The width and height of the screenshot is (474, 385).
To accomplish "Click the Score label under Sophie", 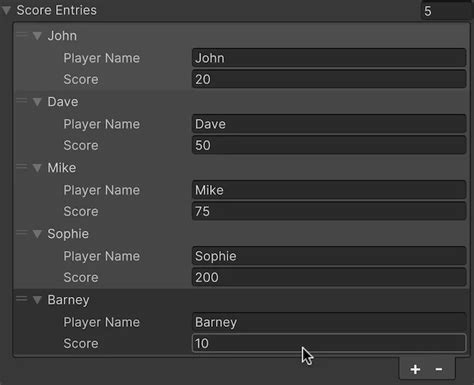I will pyautogui.click(x=81, y=277).
